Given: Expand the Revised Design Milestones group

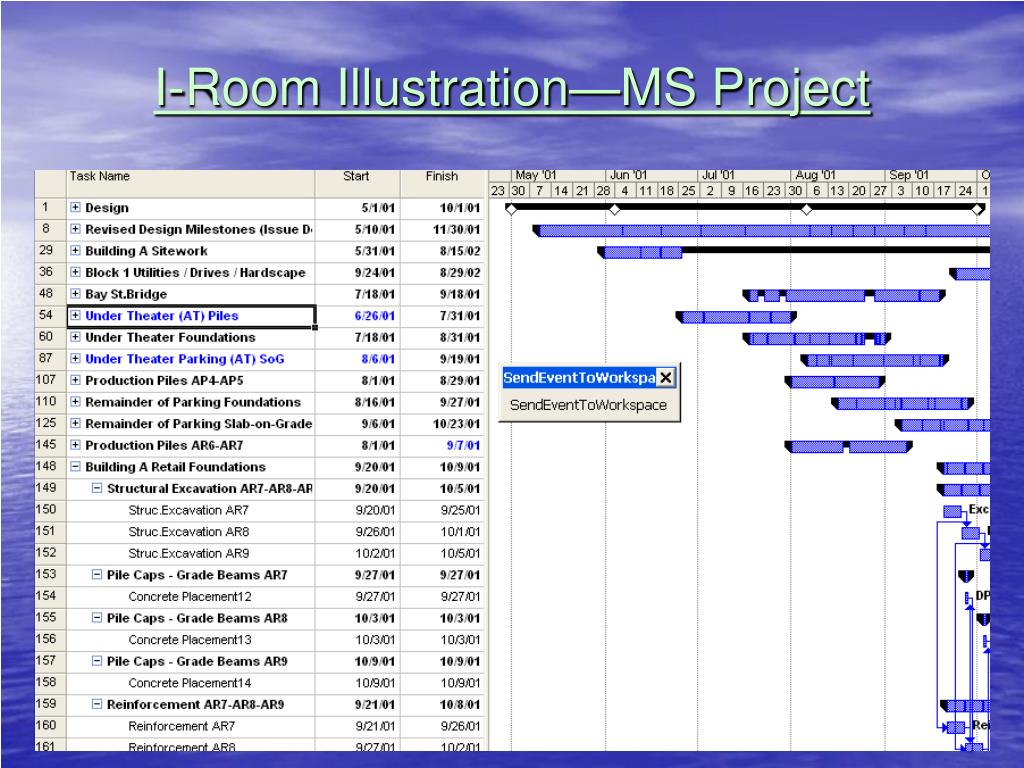Looking at the screenshot, I should click(75, 229).
